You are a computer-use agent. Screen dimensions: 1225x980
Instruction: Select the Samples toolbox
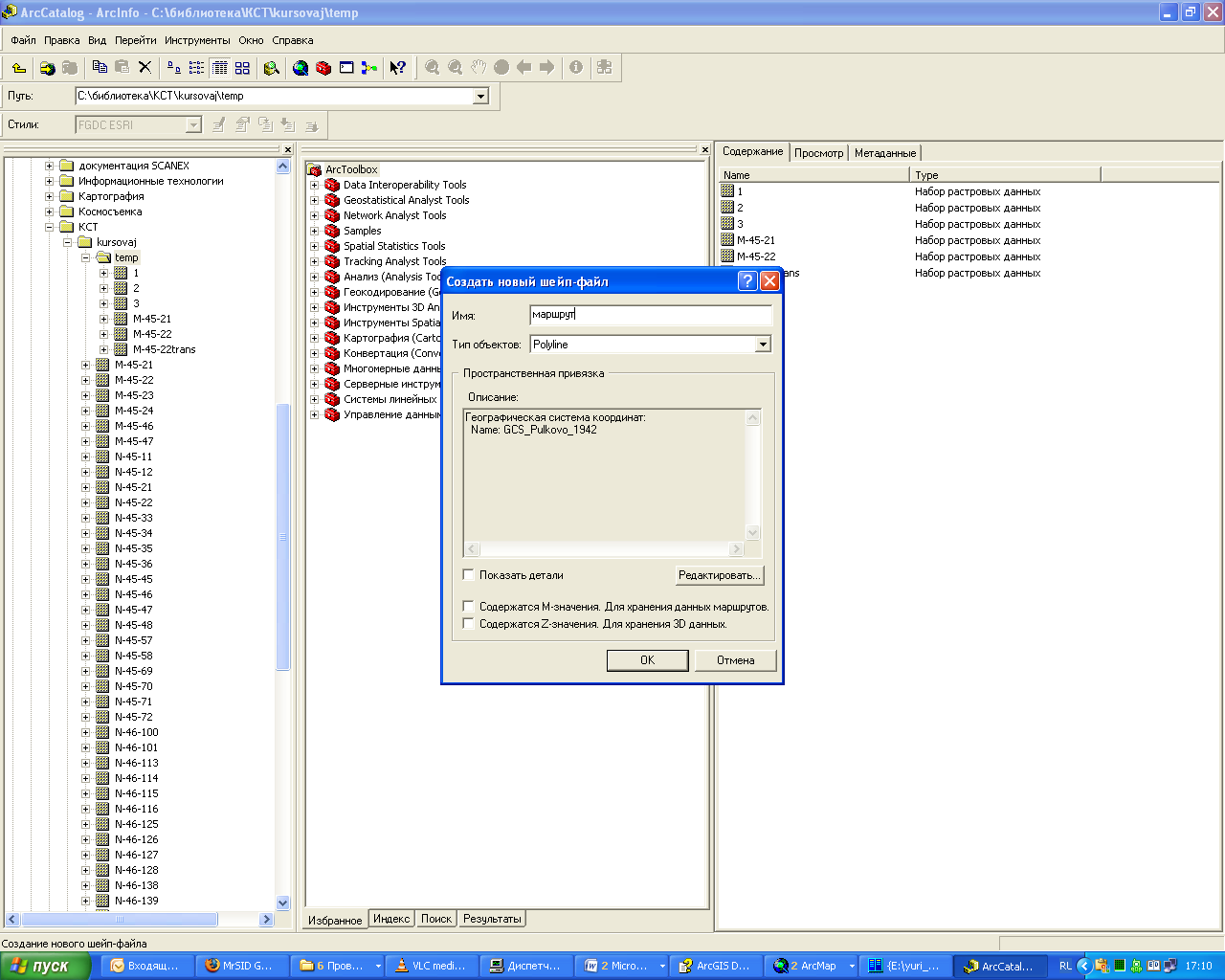coord(362,231)
